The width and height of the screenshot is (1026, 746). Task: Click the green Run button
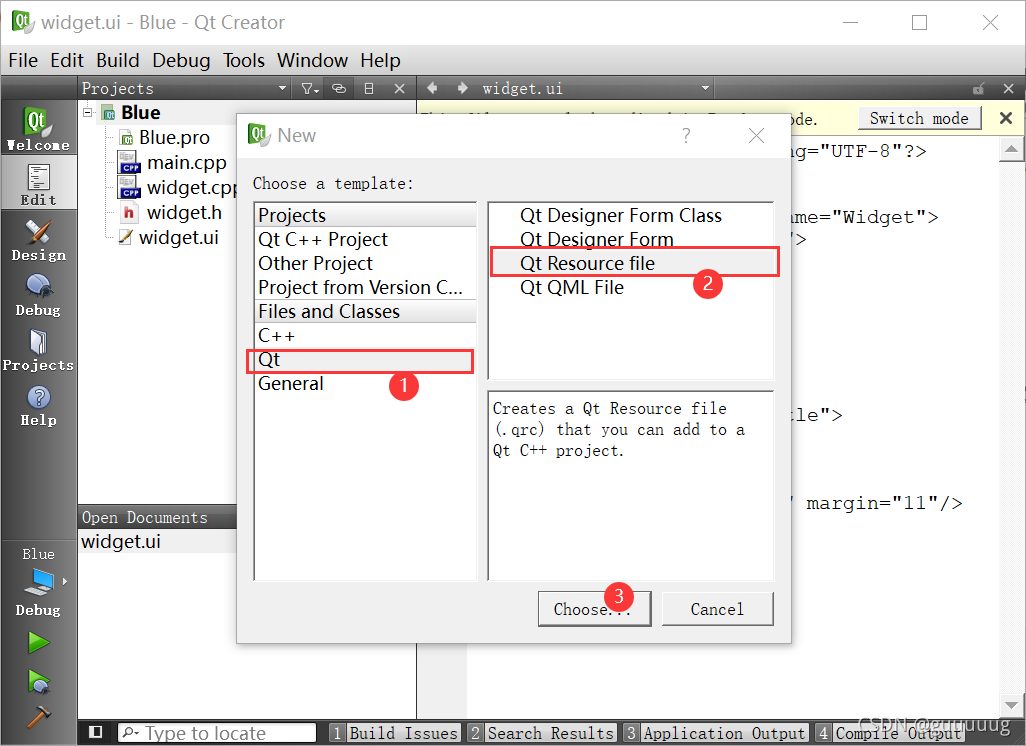click(39, 643)
